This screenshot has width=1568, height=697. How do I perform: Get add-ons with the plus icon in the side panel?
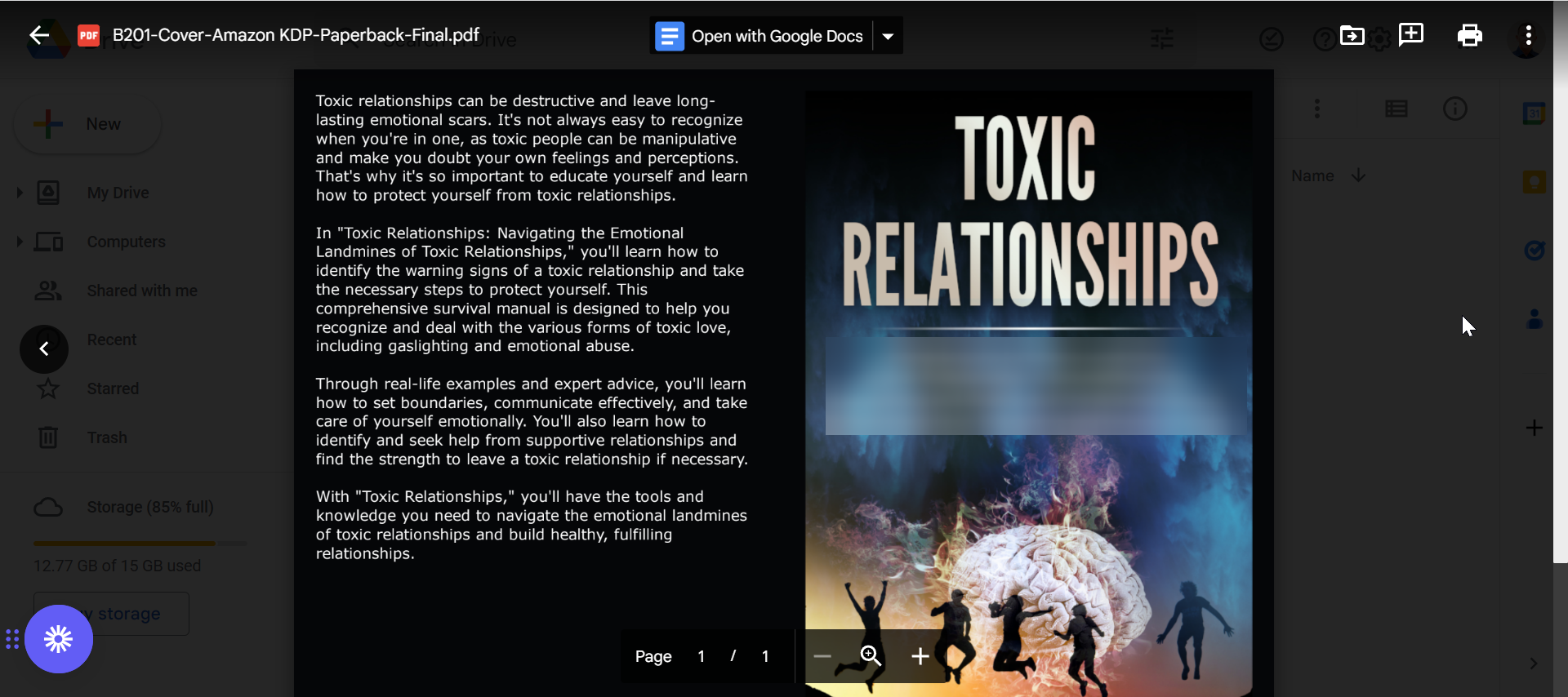1535,428
